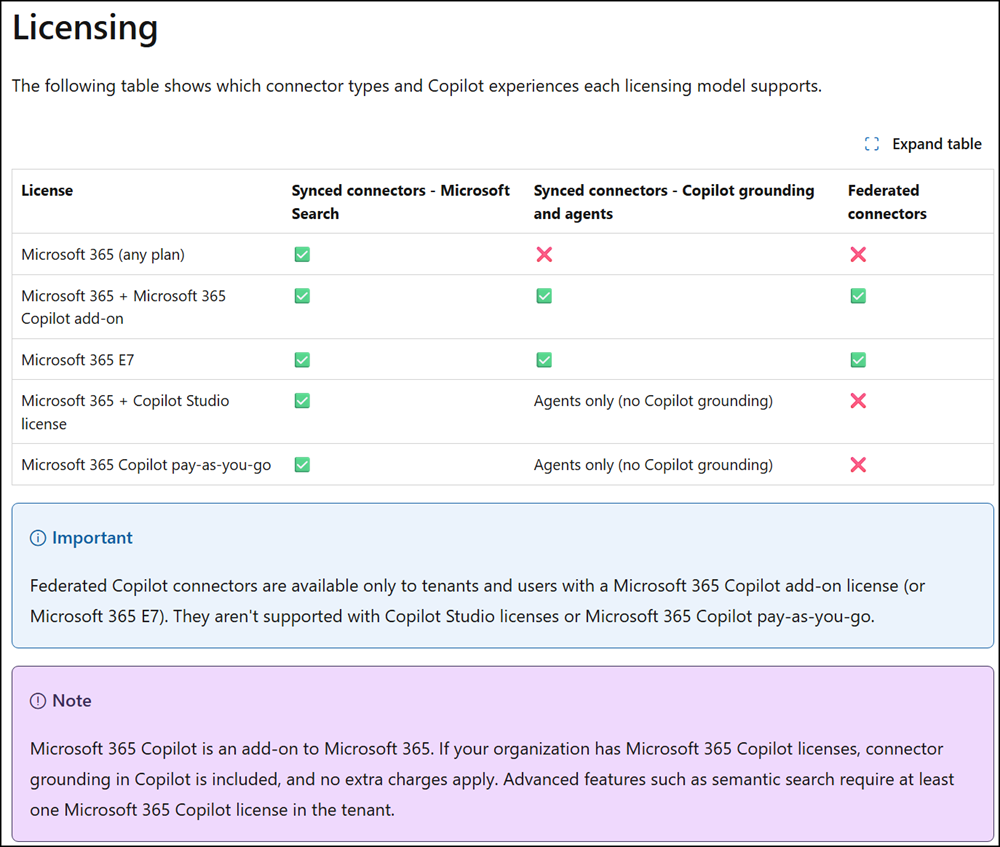Click the expand icon beside Expand table
This screenshot has height=847, width=1000.
[872, 144]
